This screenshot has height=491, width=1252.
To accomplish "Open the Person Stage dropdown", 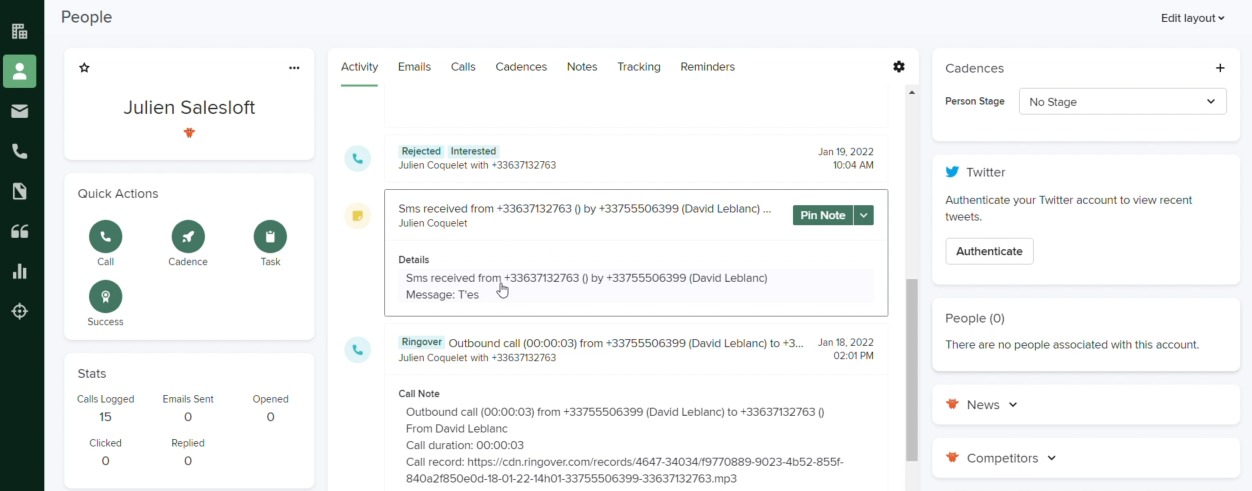I will coord(1122,102).
